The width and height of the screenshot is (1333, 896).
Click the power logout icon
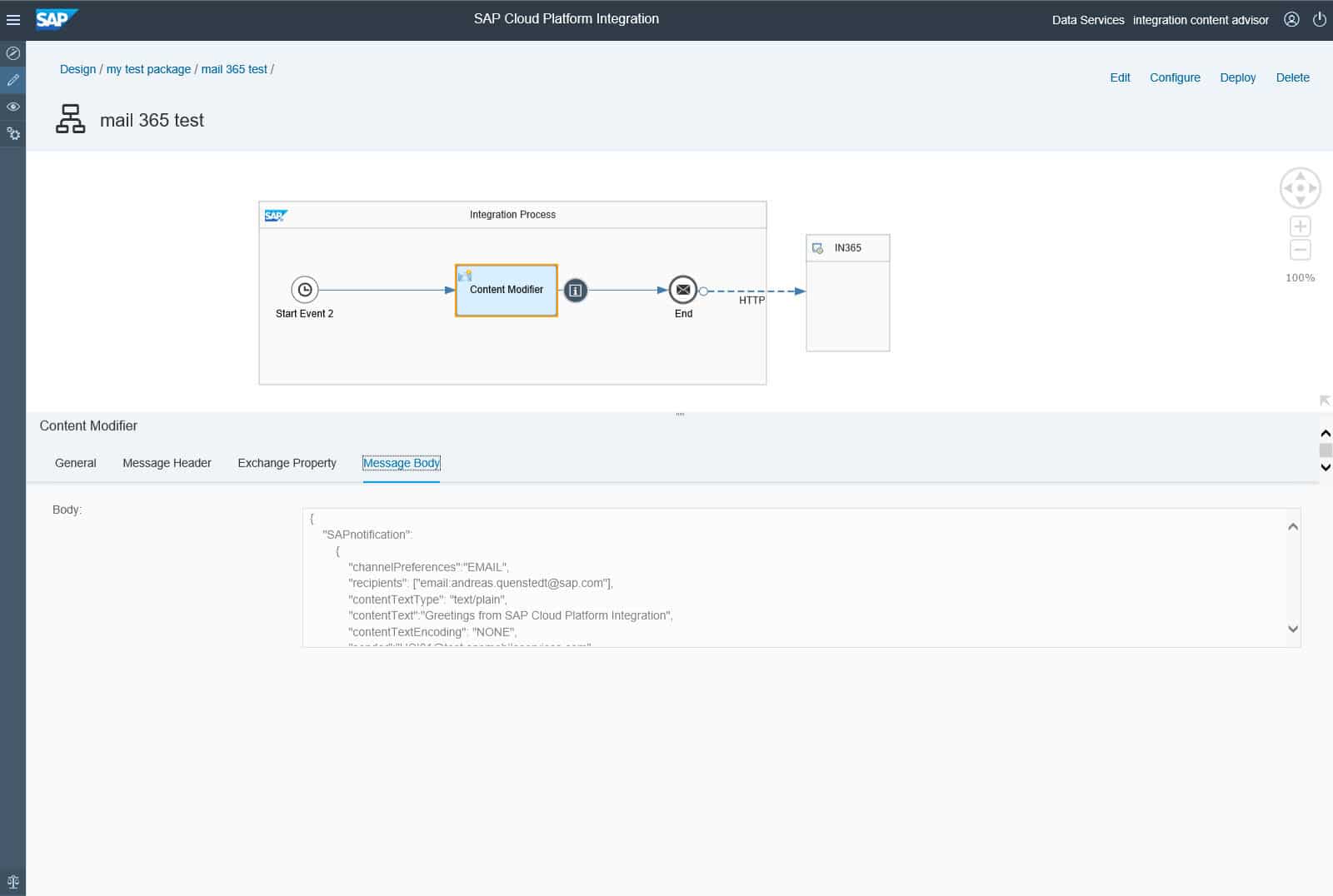pos(1320,19)
